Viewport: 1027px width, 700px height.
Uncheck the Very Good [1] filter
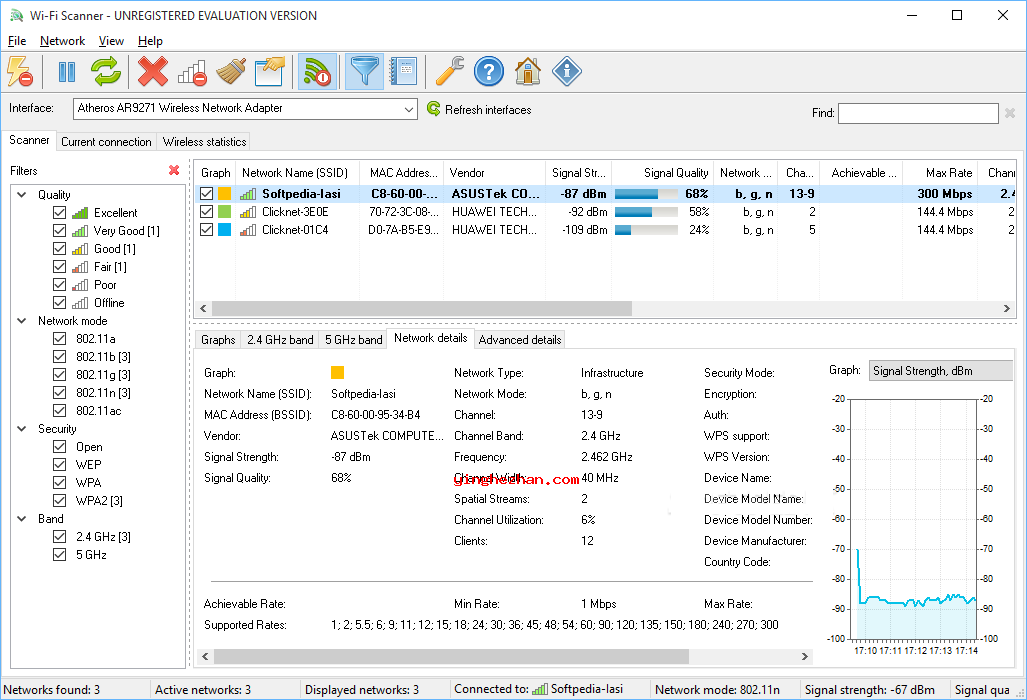pyautogui.click(x=60, y=230)
